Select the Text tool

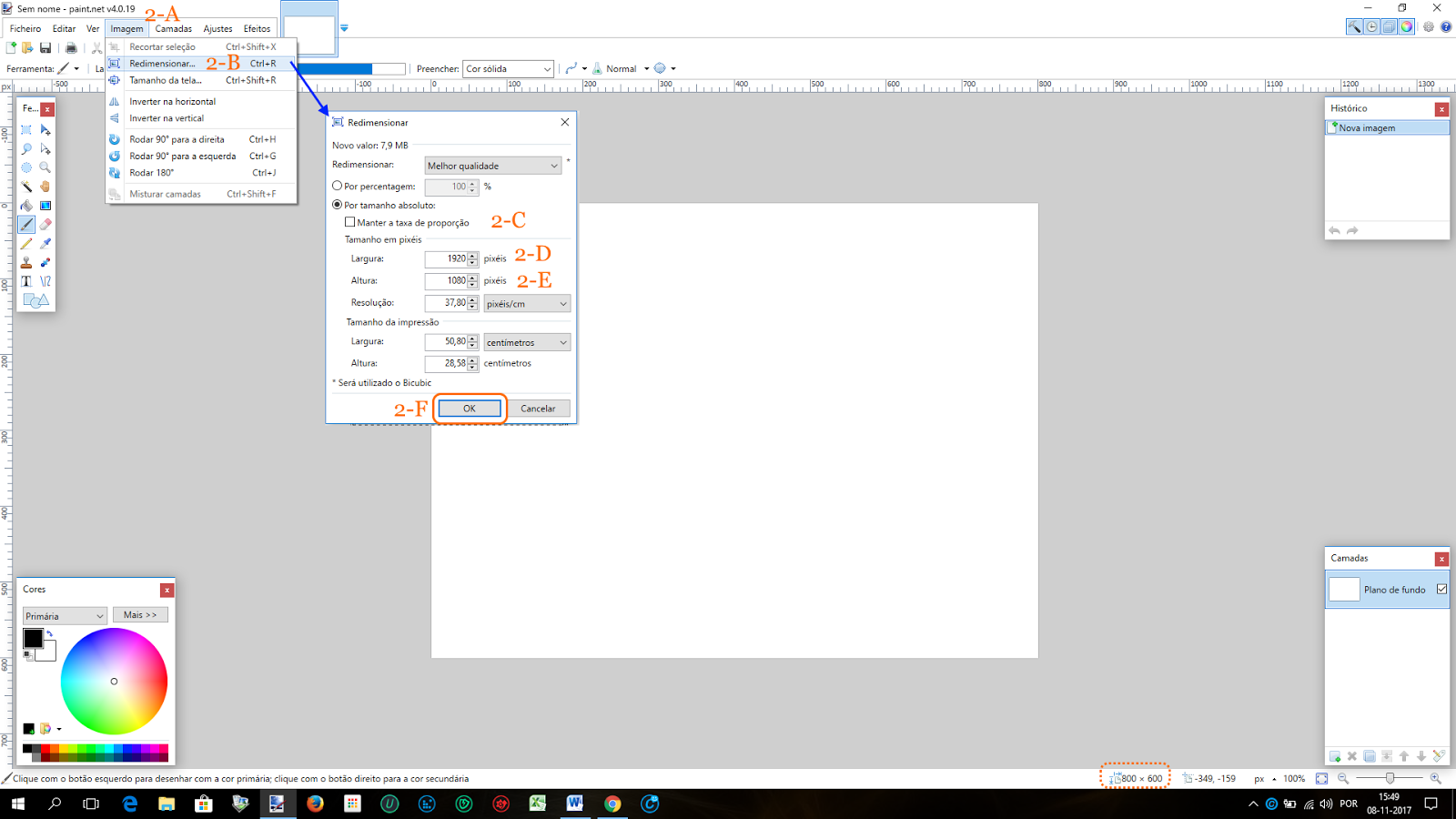click(x=26, y=281)
